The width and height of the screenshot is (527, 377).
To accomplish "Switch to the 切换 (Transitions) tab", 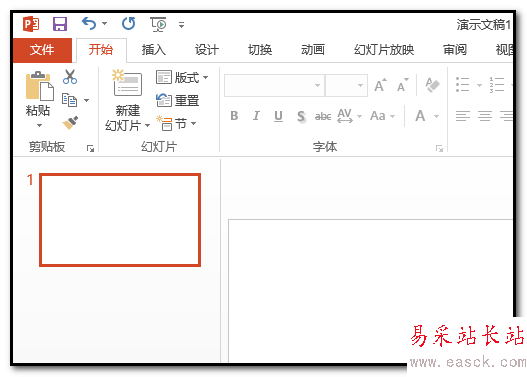I will point(260,50).
